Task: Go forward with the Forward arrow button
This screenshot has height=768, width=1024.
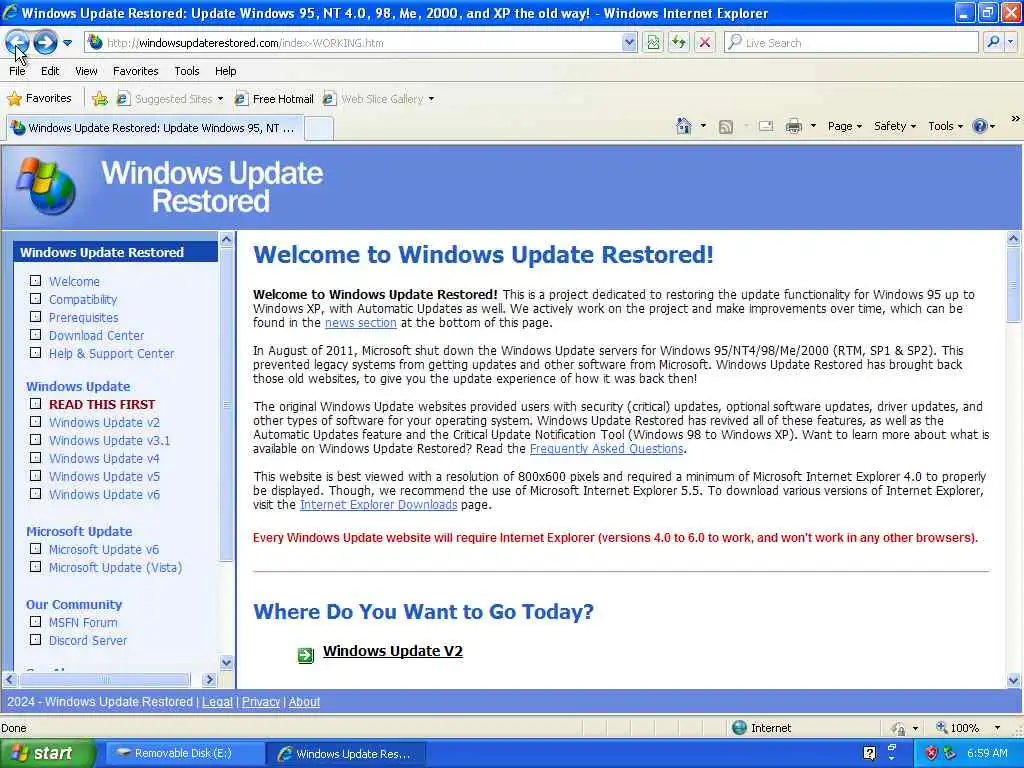Action: click(x=45, y=43)
